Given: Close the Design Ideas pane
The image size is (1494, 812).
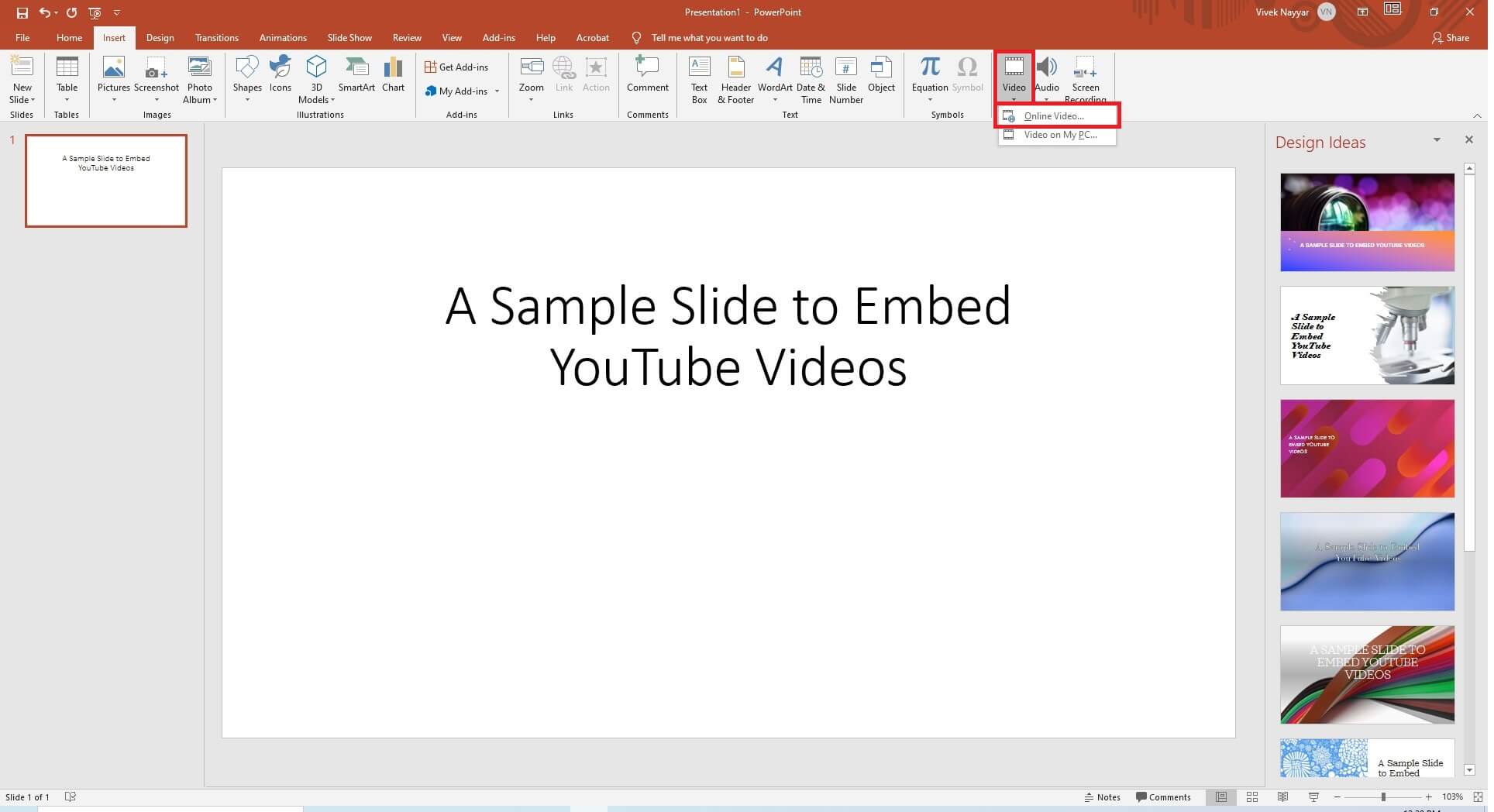Looking at the screenshot, I should tap(1468, 140).
